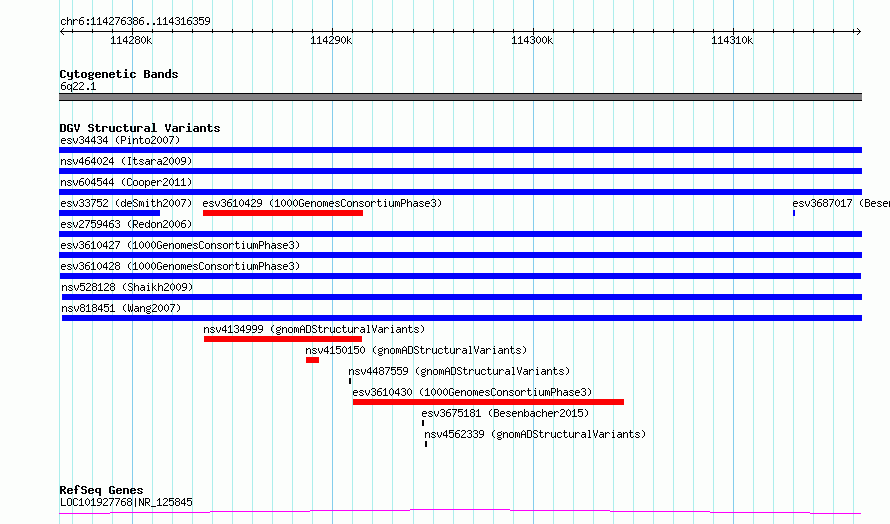
Task: Click the esv34434 (Pinto2007) label
Action: tap(120, 140)
